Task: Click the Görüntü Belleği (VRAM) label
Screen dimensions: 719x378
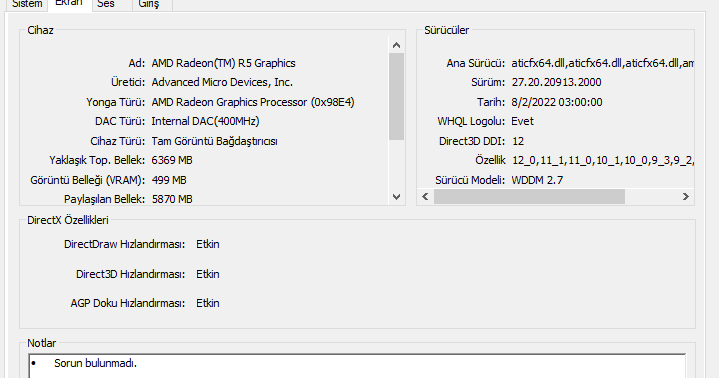Action: point(88,180)
